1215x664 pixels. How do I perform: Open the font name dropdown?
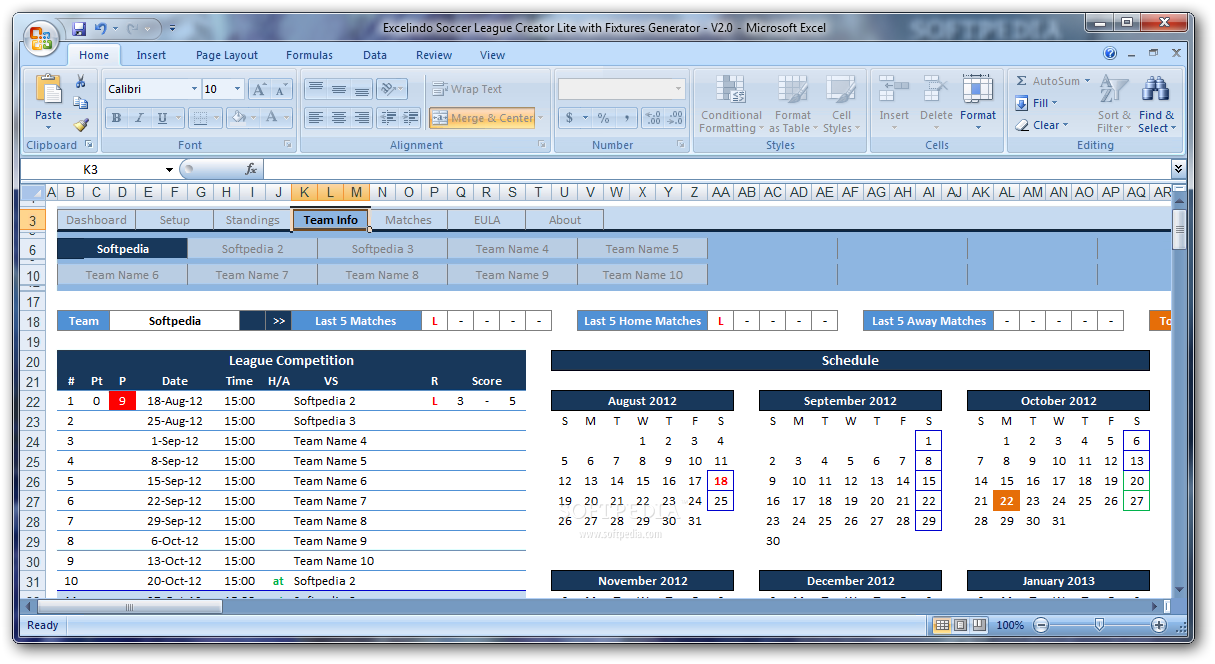point(194,89)
